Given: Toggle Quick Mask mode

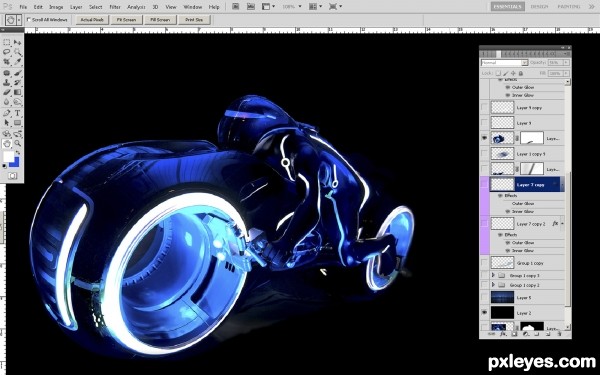Looking at the screenshot, I should point(12,176).
